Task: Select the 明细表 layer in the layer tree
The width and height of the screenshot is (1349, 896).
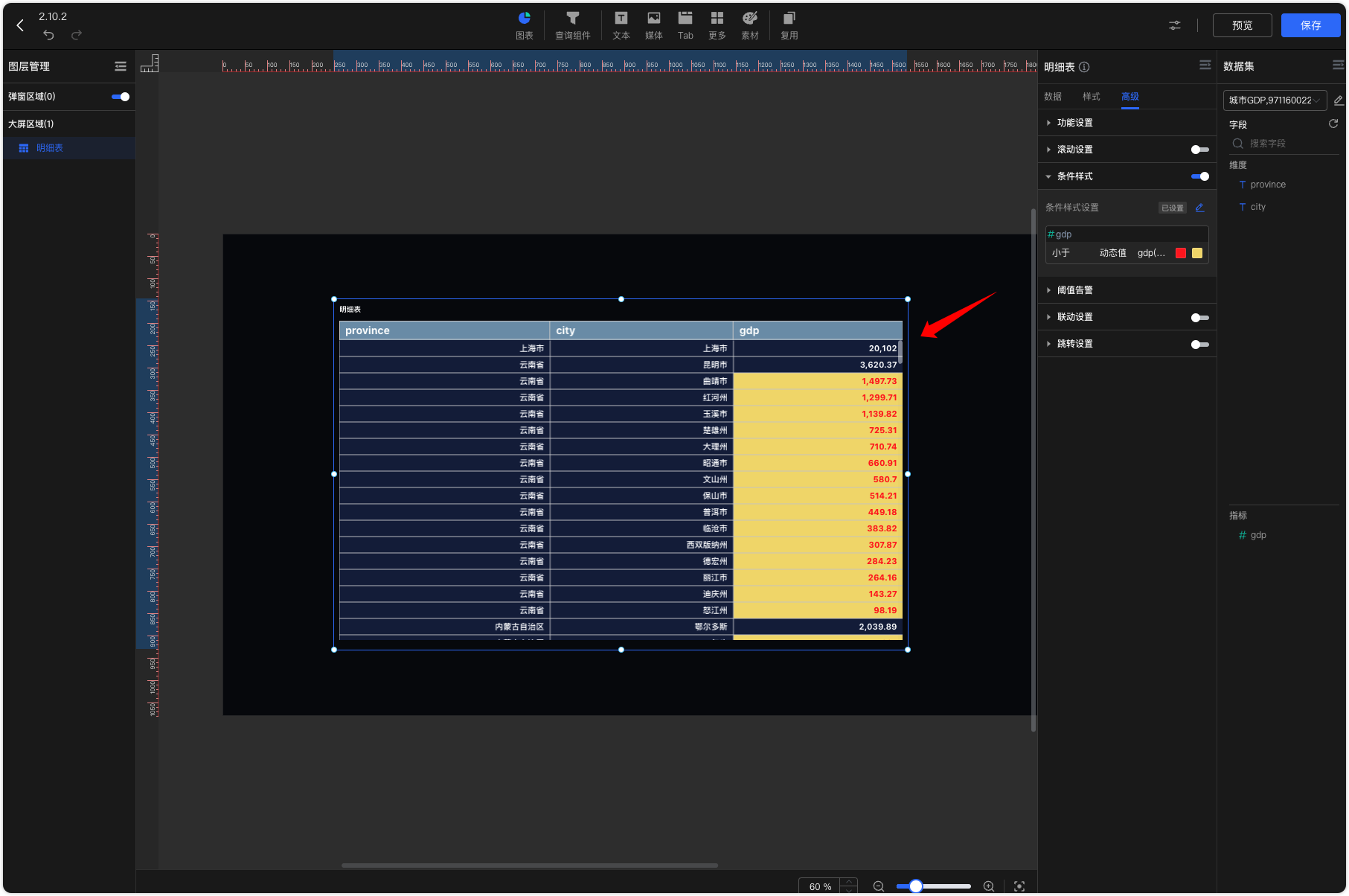Action: tap(69, 148)
